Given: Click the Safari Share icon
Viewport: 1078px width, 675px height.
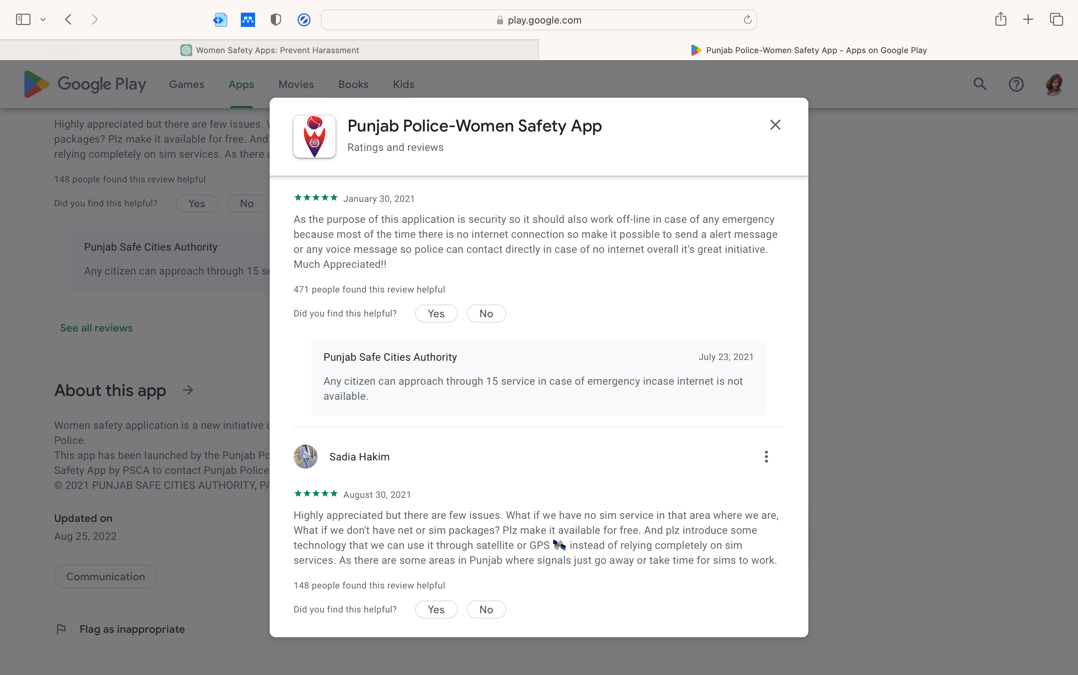Looking at the screenshot, I should click(1000, 20).
